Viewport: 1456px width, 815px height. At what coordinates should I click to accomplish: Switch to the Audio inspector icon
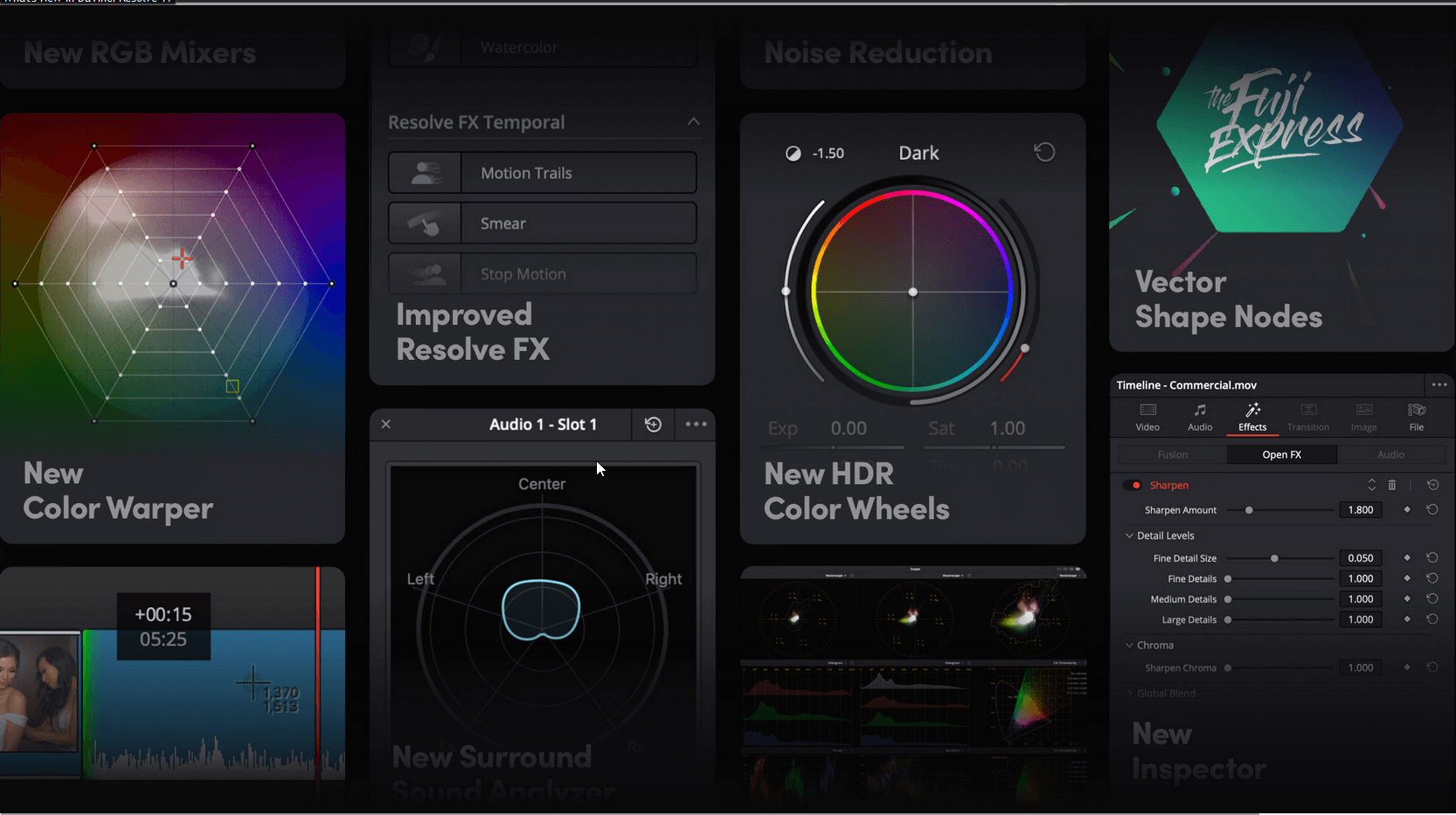pyautogui.click(x=1199, y=417)
